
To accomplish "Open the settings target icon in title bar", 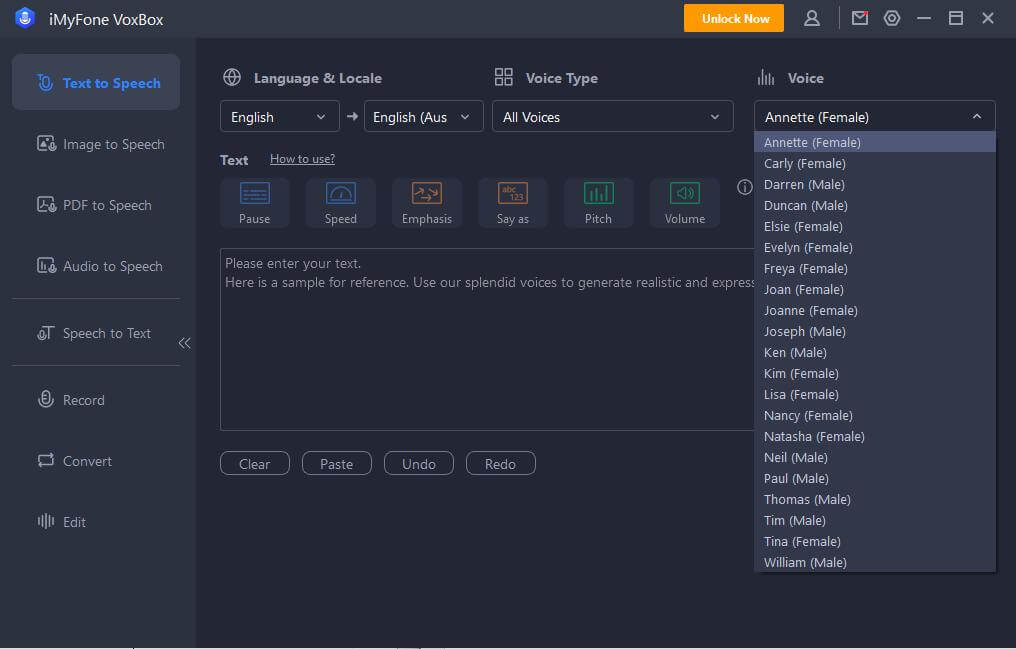I will pos(892,18).
